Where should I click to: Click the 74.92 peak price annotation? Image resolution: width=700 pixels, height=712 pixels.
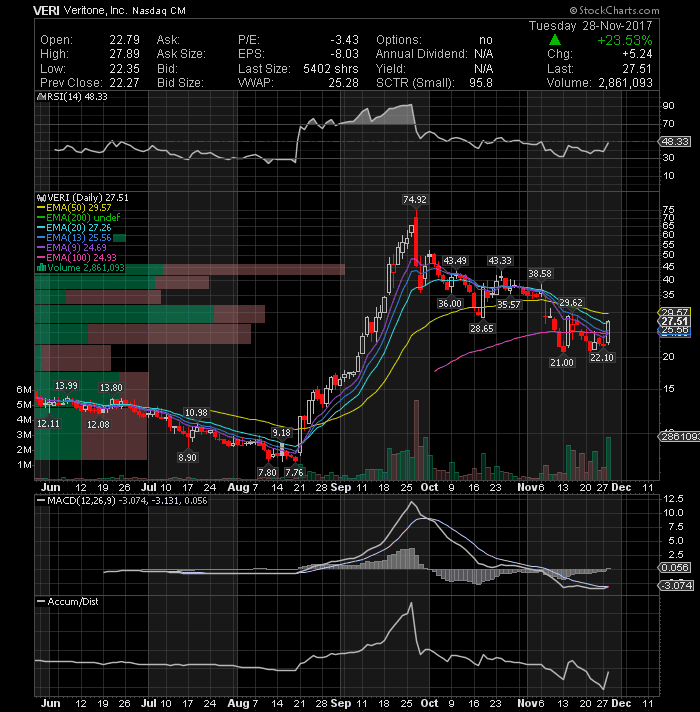pyautogui.click(x=415, y=200)
